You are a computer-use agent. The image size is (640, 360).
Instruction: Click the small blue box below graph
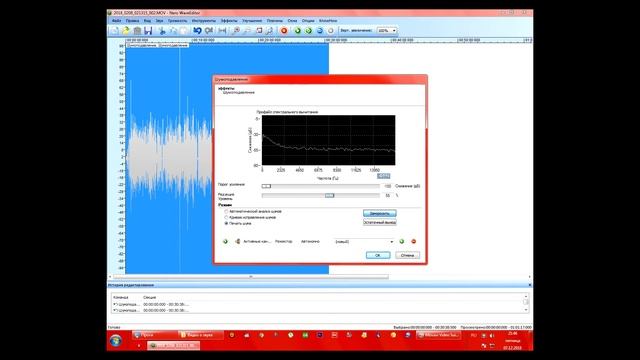tap(383, 176)
